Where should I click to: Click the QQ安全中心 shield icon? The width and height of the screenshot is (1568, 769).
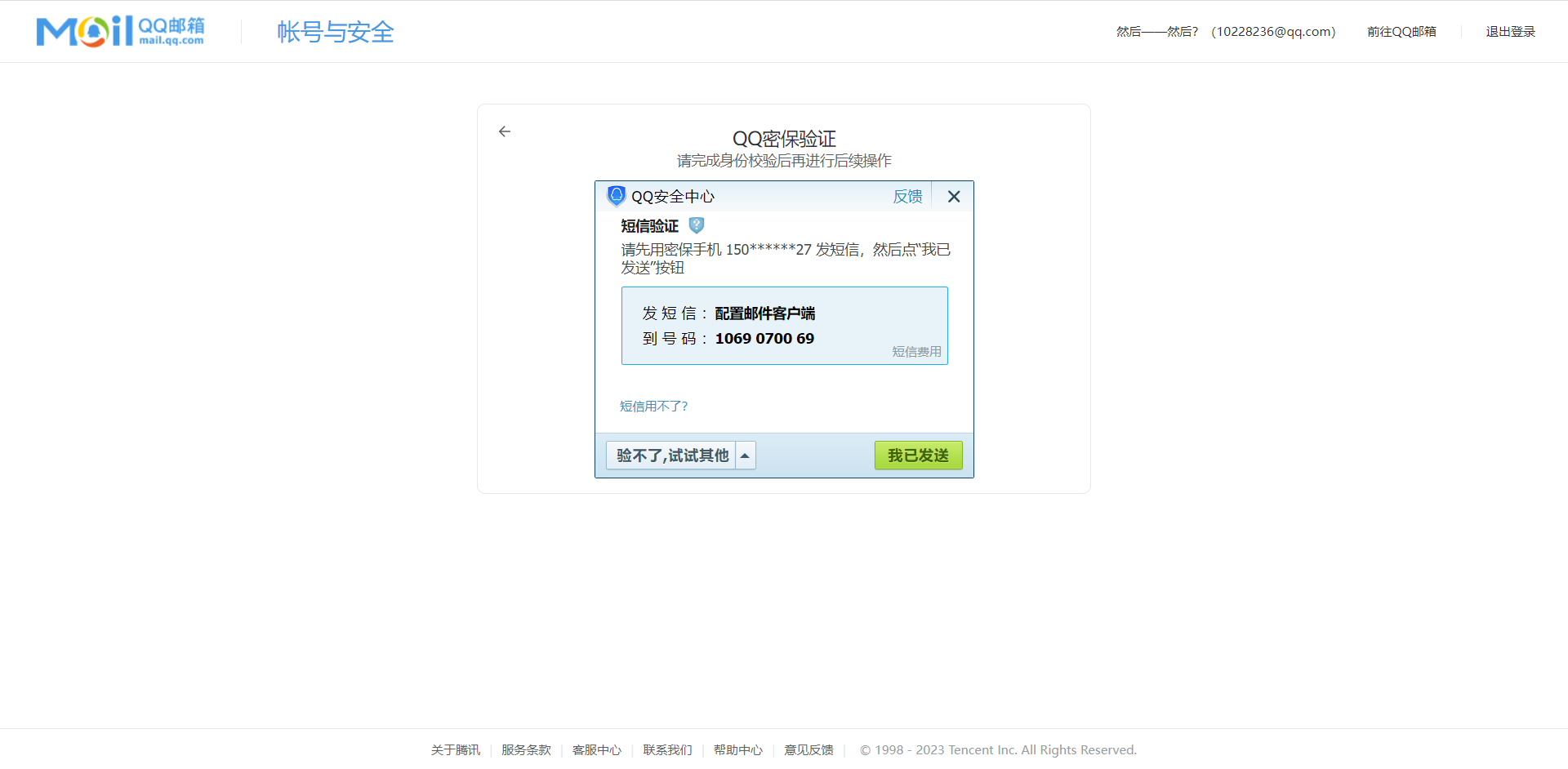pyautogui.click(x=617, y=196)
